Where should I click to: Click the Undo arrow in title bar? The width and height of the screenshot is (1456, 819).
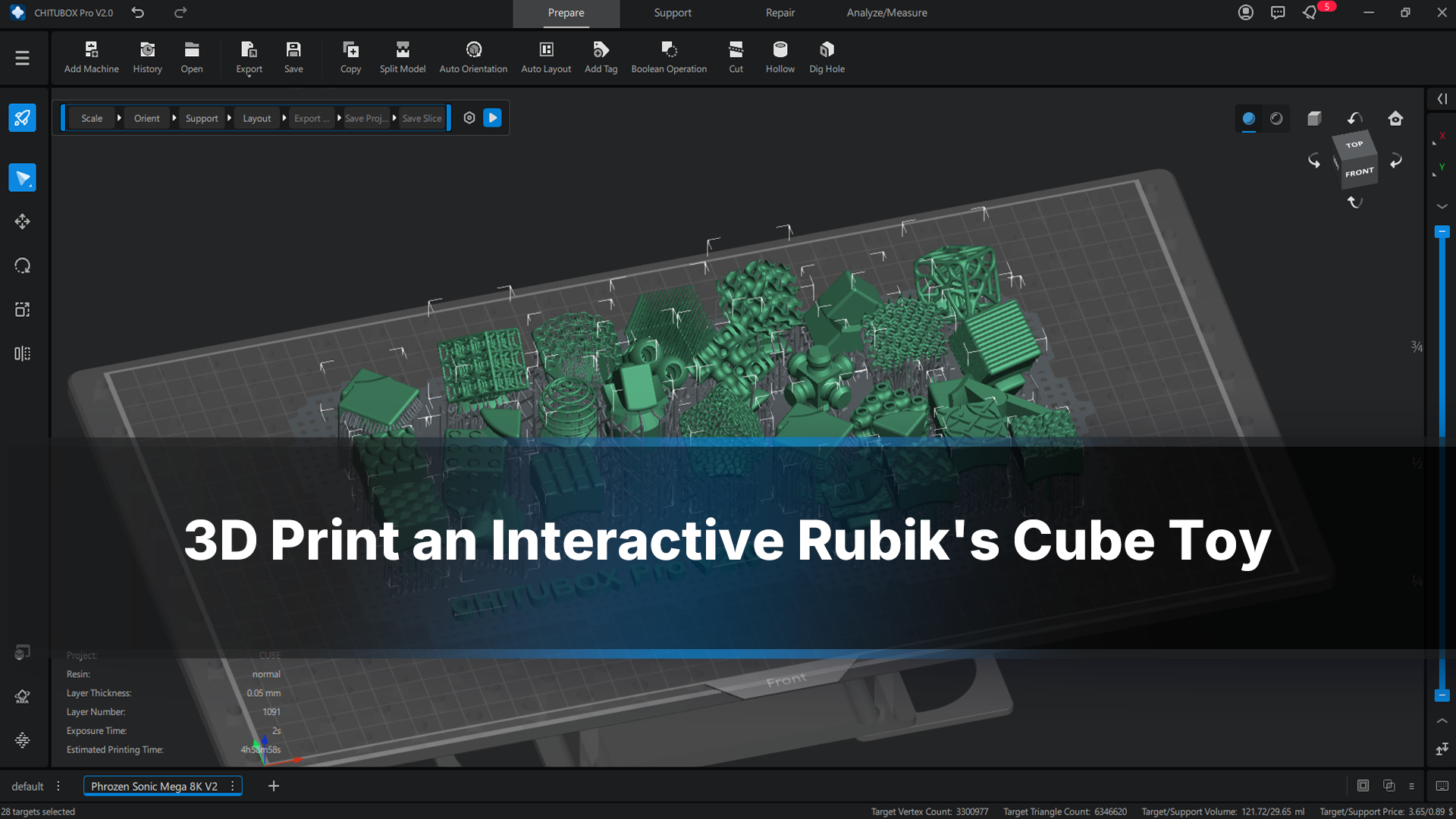(137, 12)
